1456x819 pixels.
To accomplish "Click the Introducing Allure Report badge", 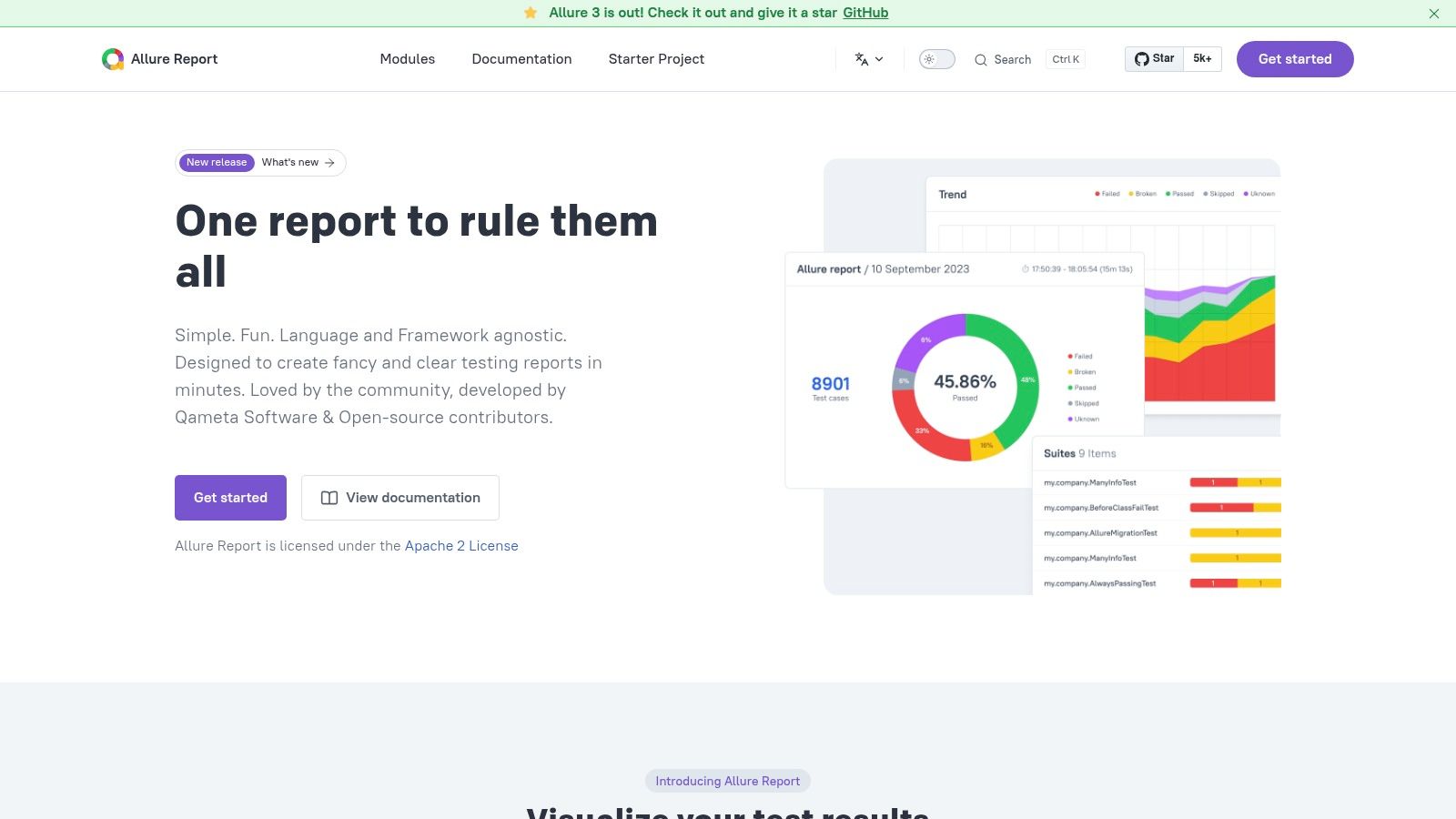I will [728, 781].
